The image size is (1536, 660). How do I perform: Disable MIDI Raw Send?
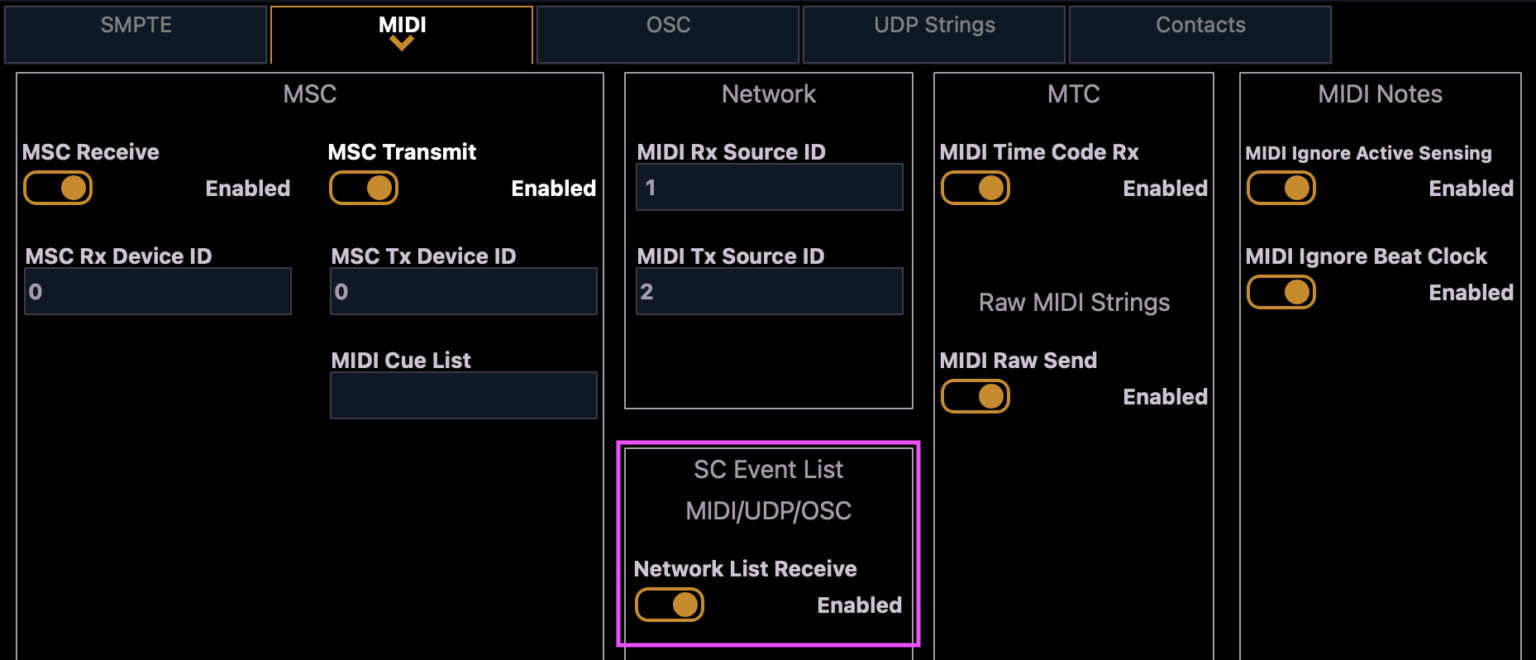(x=975, y=396)
